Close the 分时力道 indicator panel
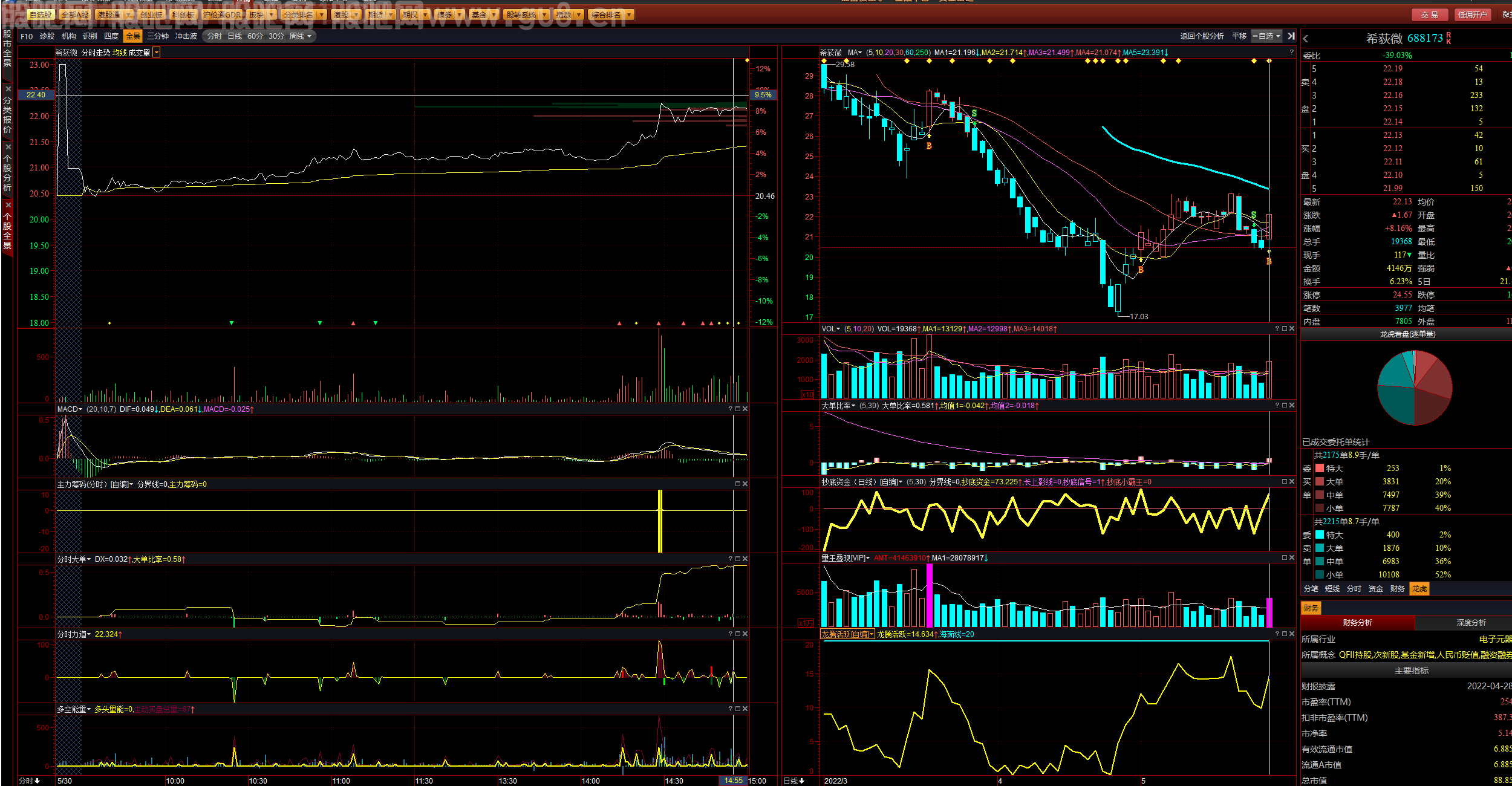This screenshot has width=1512, height=786. coord(745,634)
